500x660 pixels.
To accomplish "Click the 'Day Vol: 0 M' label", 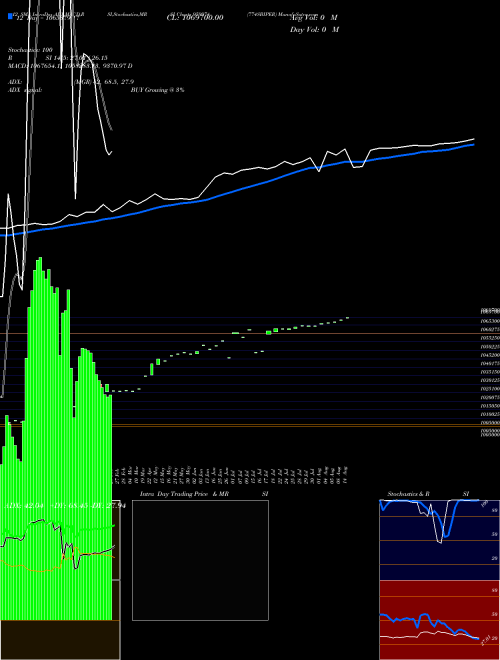I will [x=314, y=30].
